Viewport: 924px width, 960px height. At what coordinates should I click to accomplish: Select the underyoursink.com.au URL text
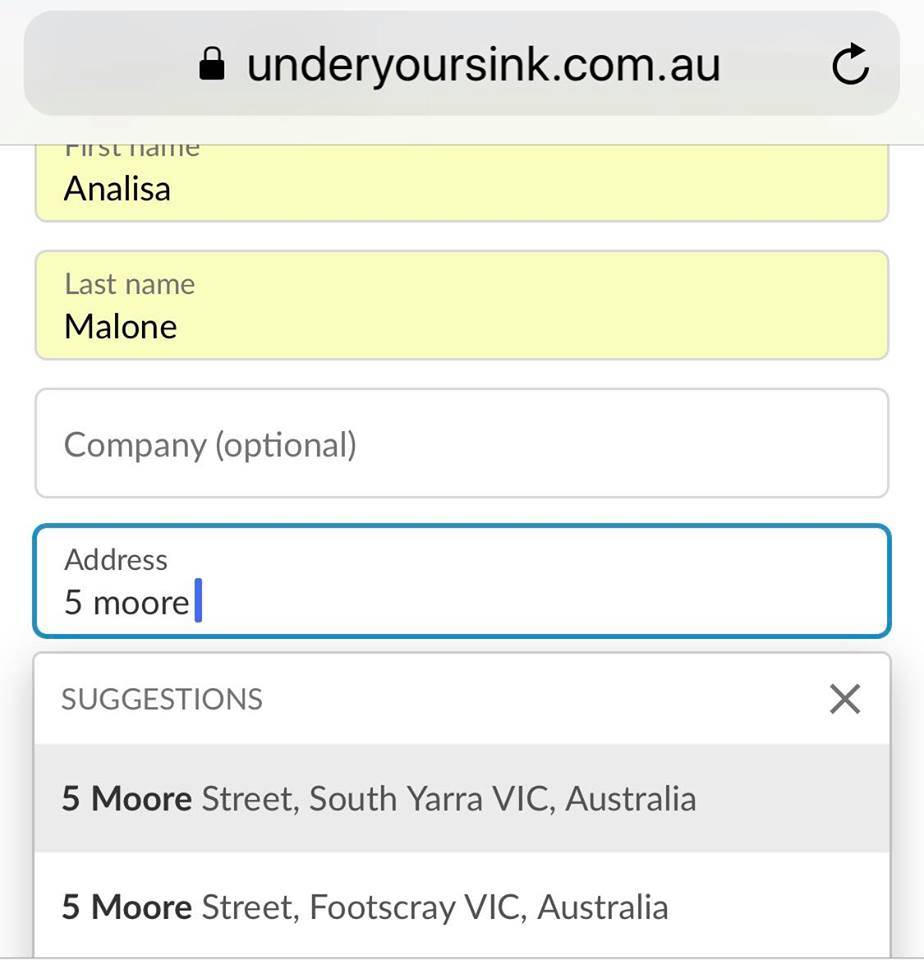point(484,65)
